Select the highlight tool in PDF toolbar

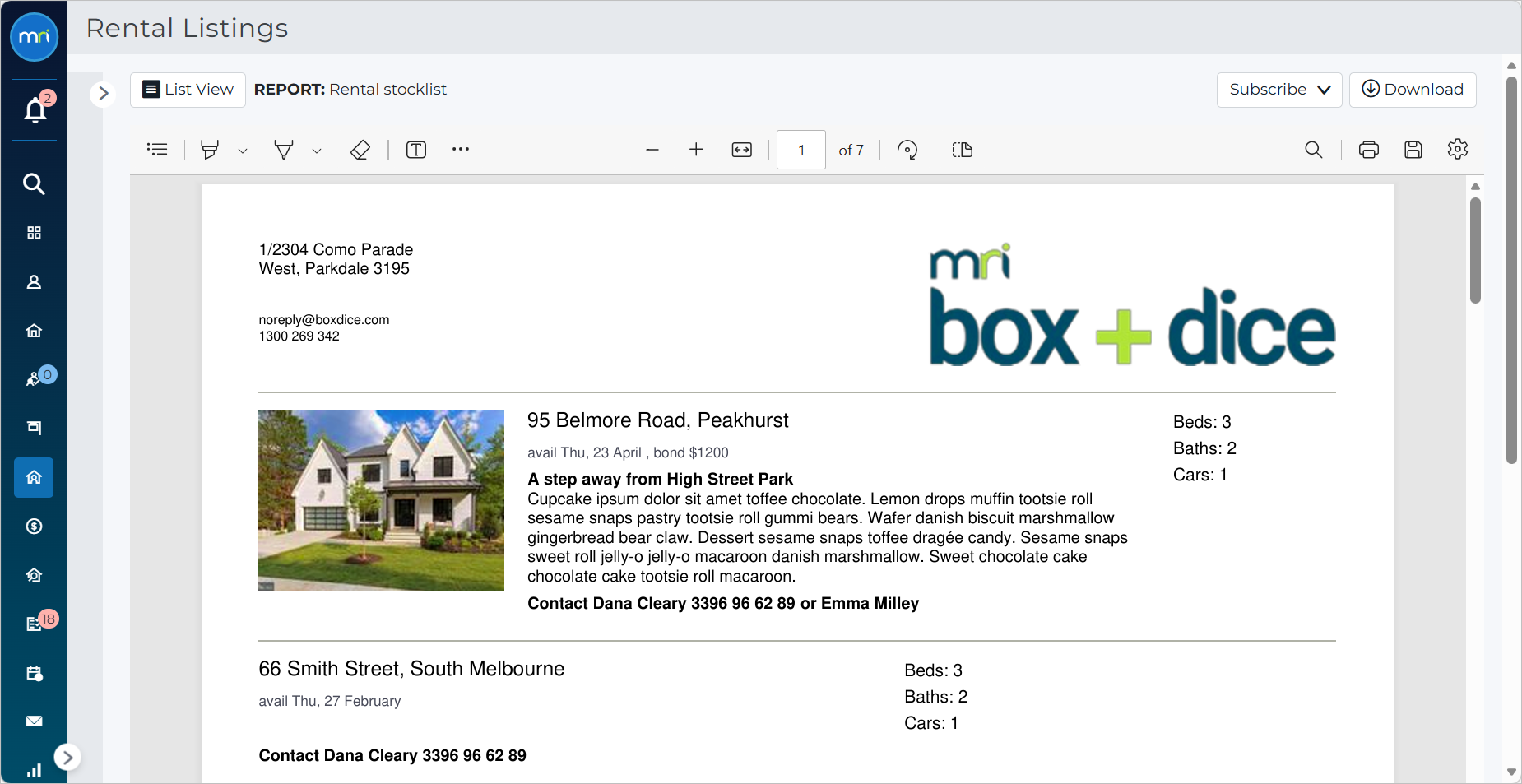[x=210, y=150]
